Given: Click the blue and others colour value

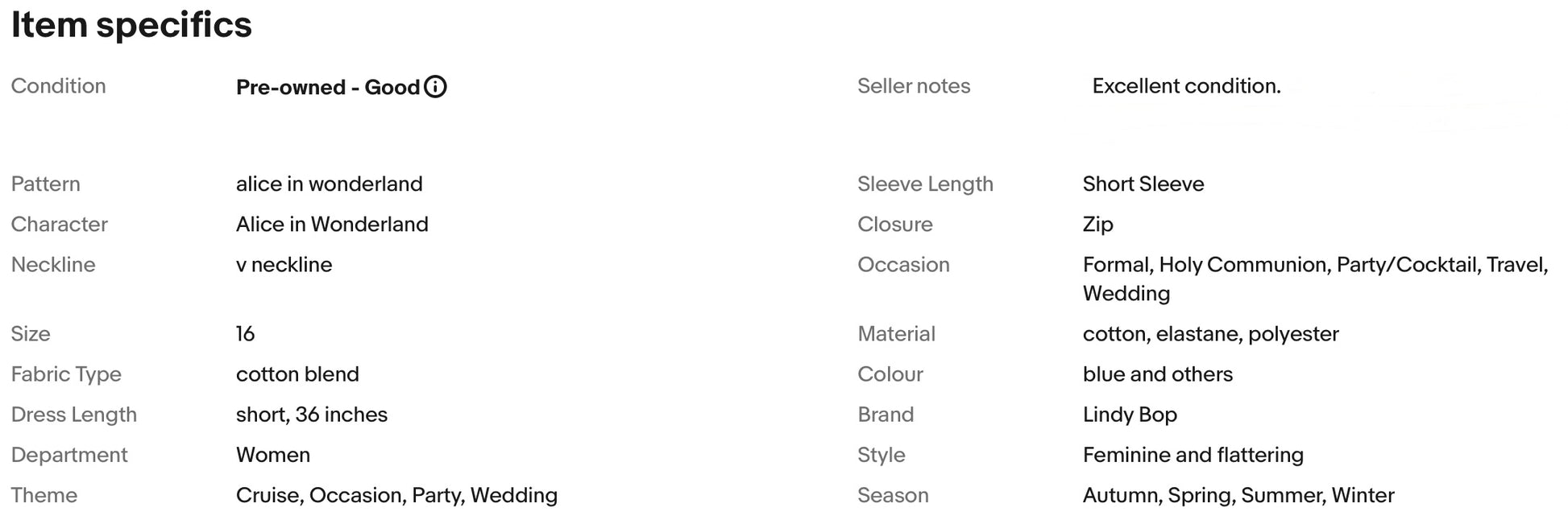Looking at the screenshot, I should 1157,374.
